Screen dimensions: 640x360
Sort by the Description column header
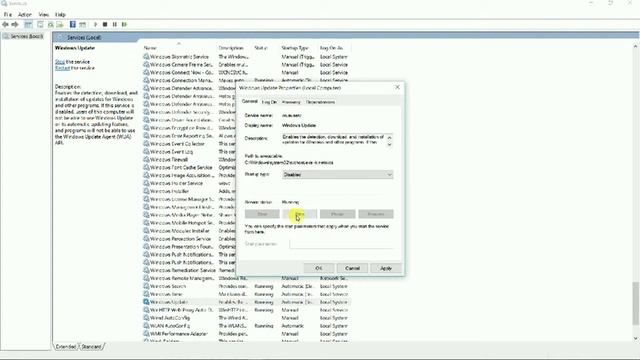[231, 48]
